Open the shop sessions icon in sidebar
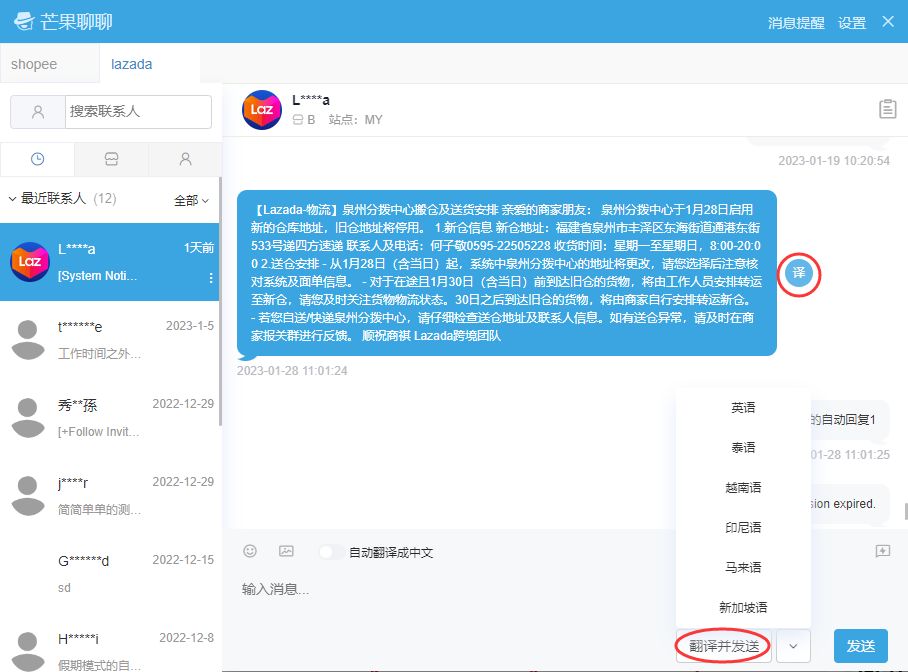Screen dimensions: 908x672 pos(111,159)
